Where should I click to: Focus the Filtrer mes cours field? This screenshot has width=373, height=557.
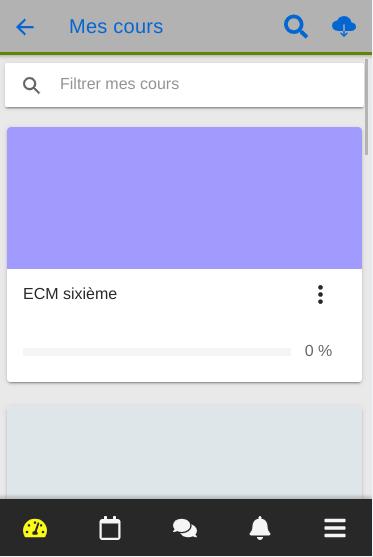[x=185, y=85]
